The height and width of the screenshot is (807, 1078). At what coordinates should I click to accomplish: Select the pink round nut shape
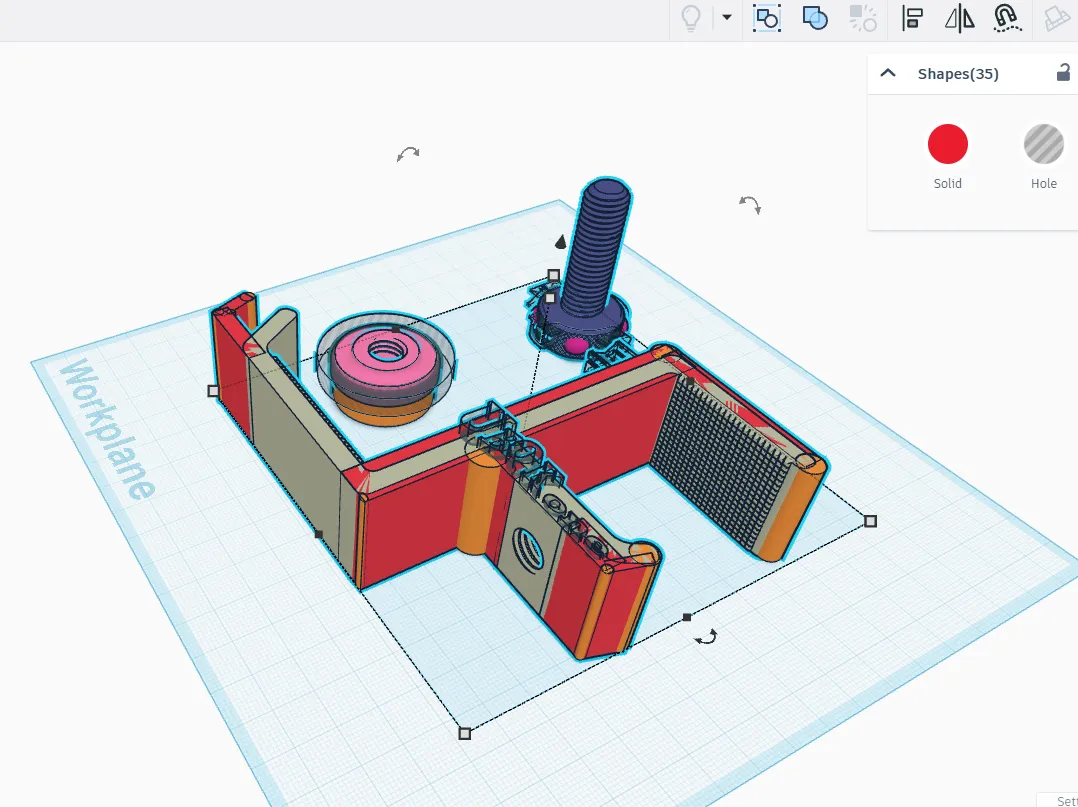pos(384,360)
